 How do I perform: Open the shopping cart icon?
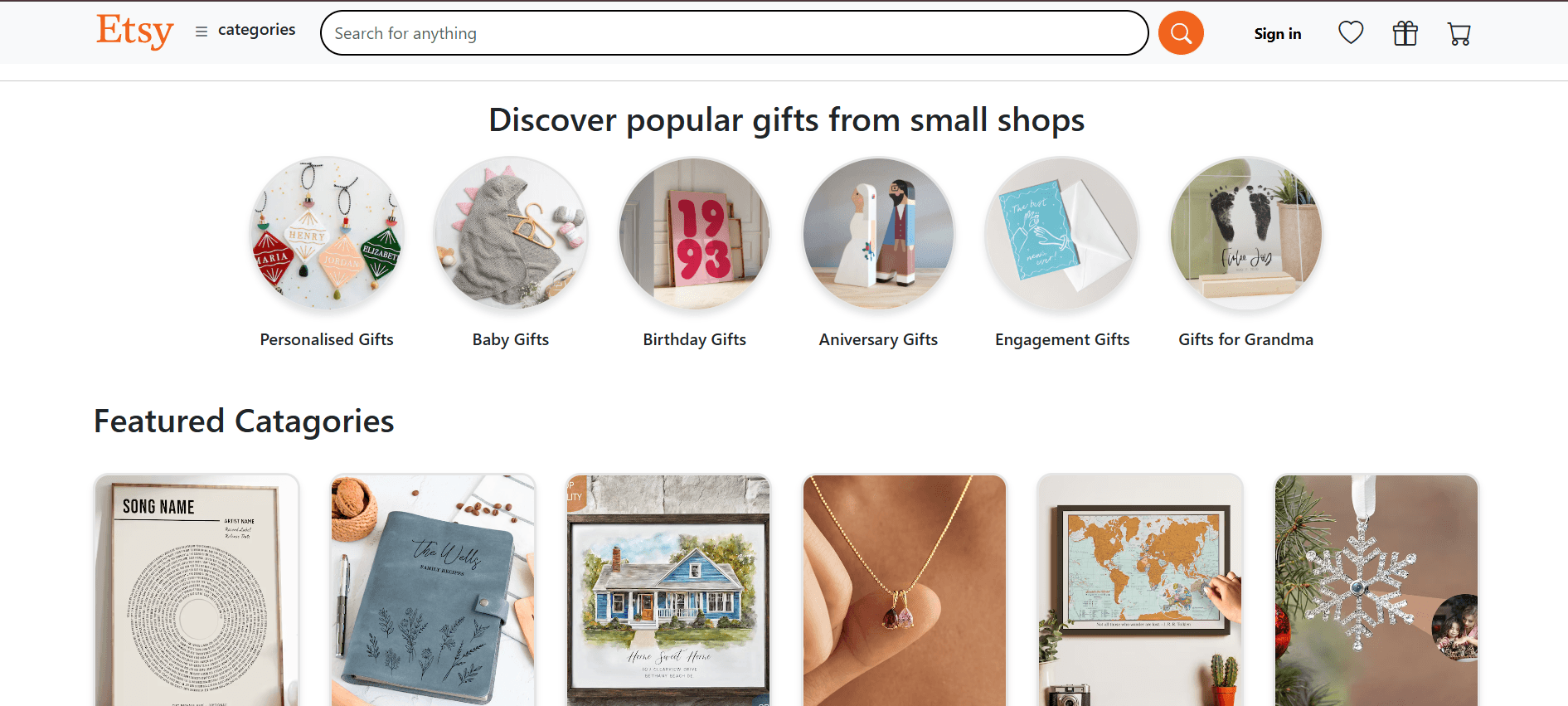(x=1459, y=33)
